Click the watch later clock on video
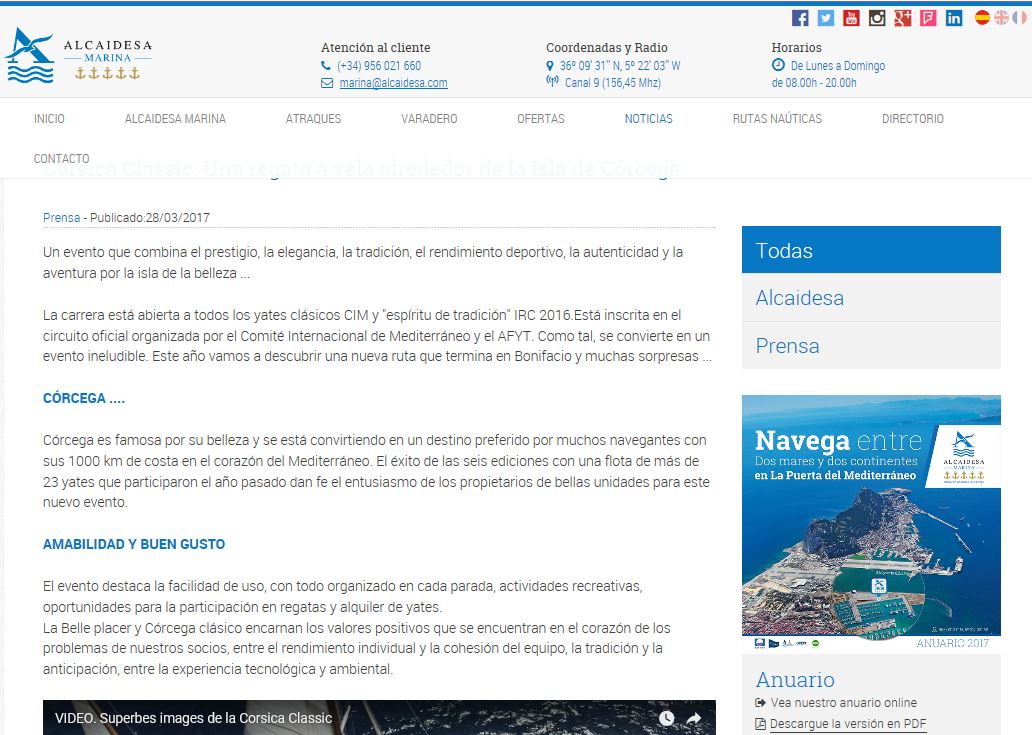Viewport: 1032px width, 735px height. [667, 718]
